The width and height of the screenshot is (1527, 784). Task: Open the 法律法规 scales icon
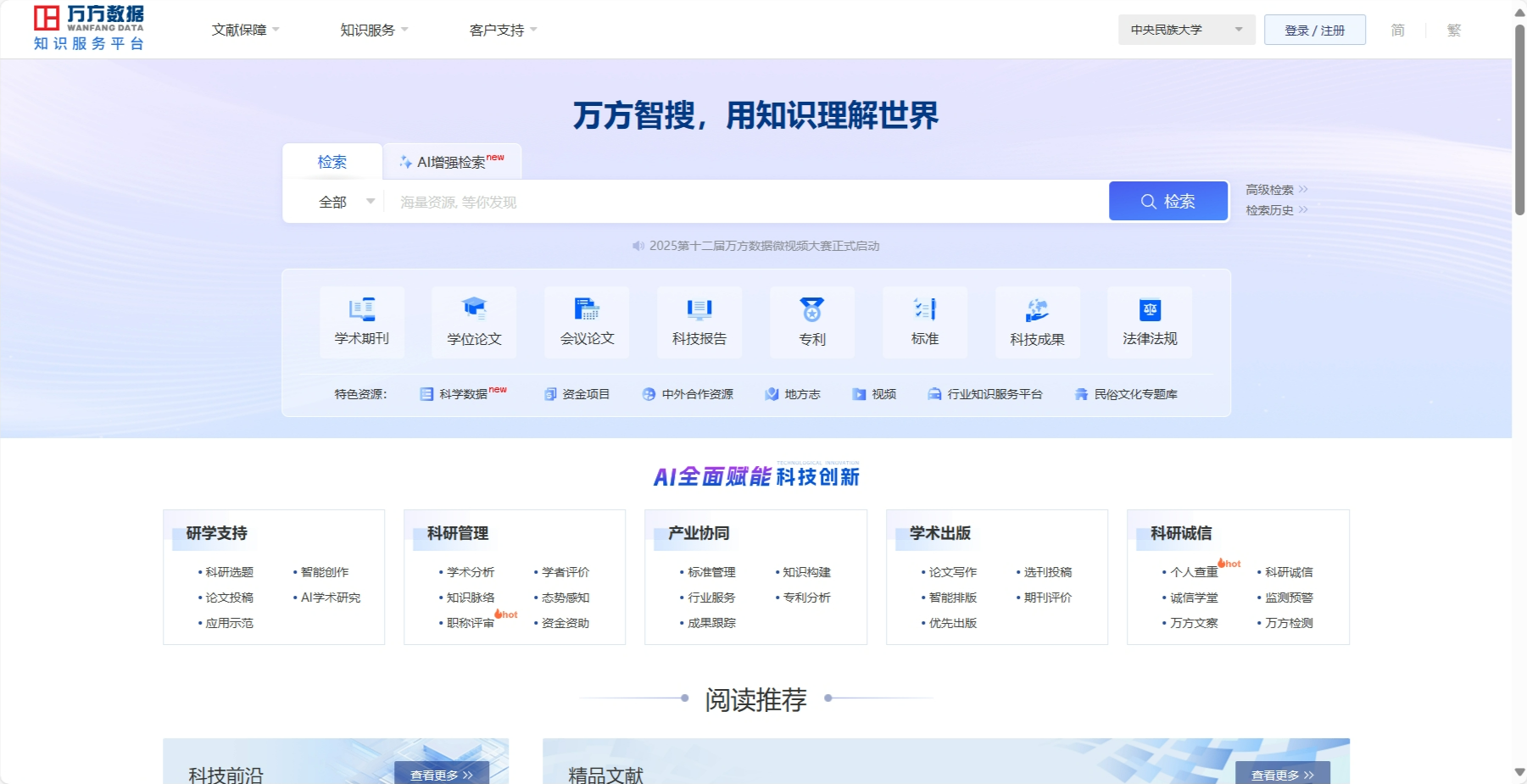1150,309
